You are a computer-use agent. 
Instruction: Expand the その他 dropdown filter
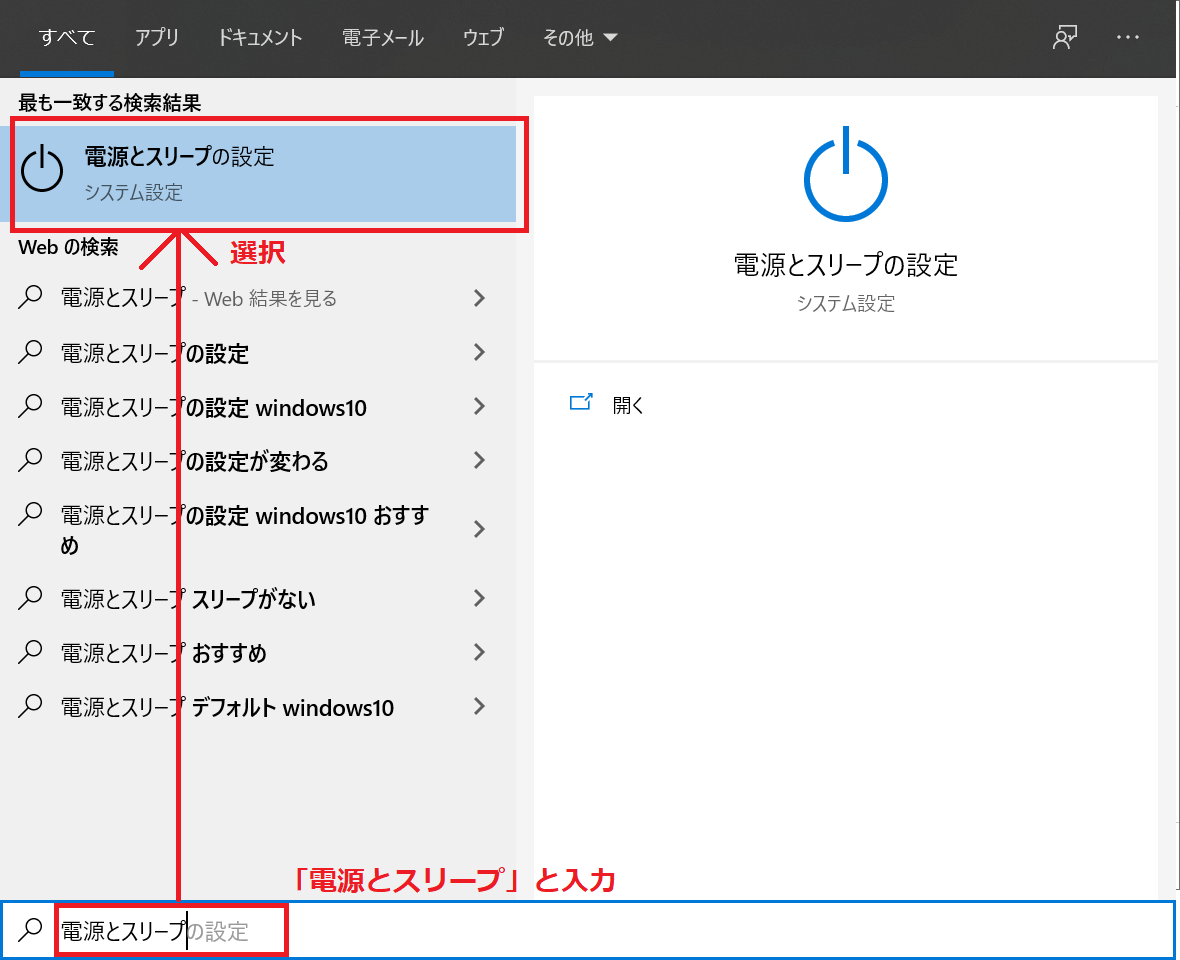(580, 38)
